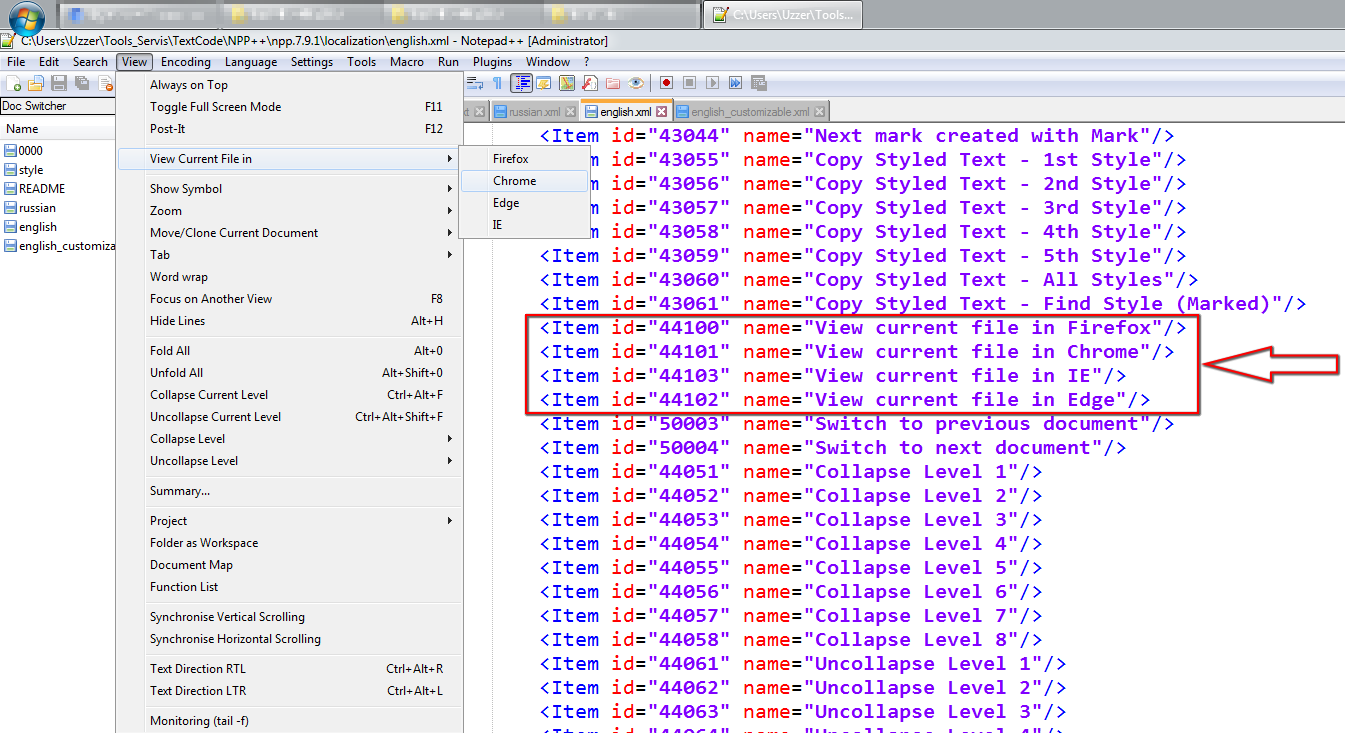Click the Open file toolbar icon
Screen dimensions: 1345x733
click(36, 83)
